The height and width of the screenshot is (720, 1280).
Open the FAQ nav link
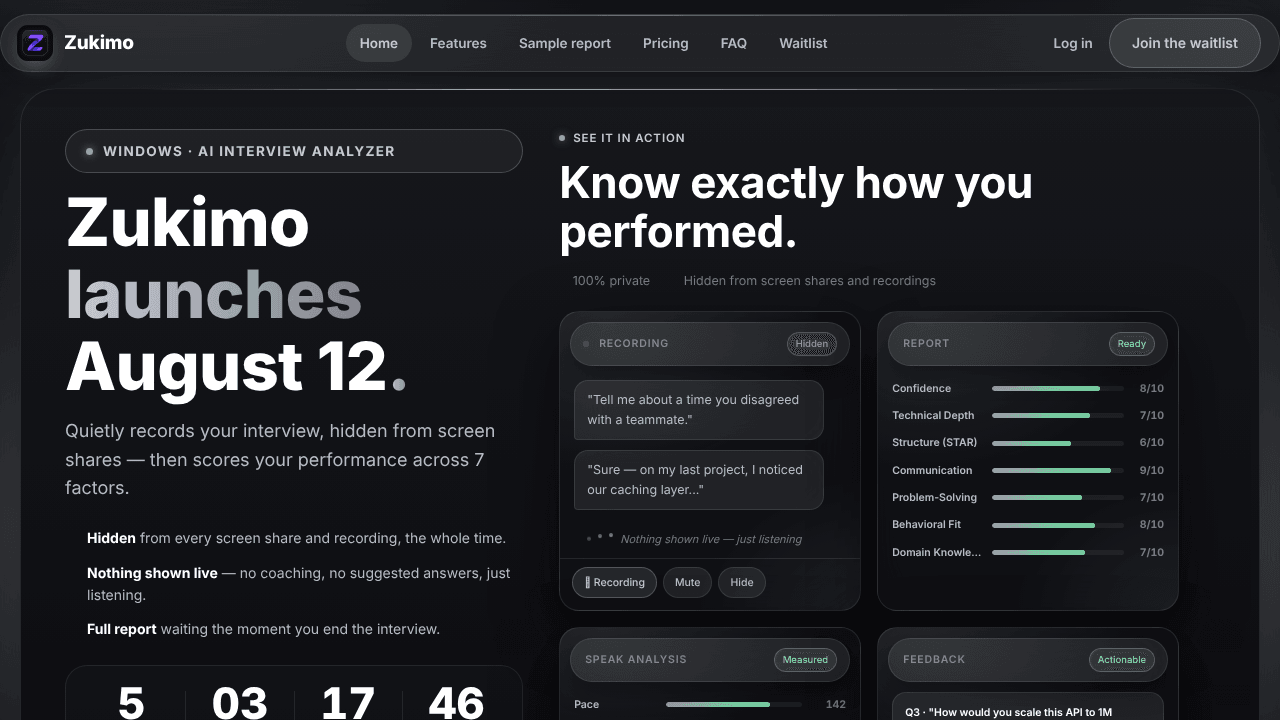click(x=734, y=43)
